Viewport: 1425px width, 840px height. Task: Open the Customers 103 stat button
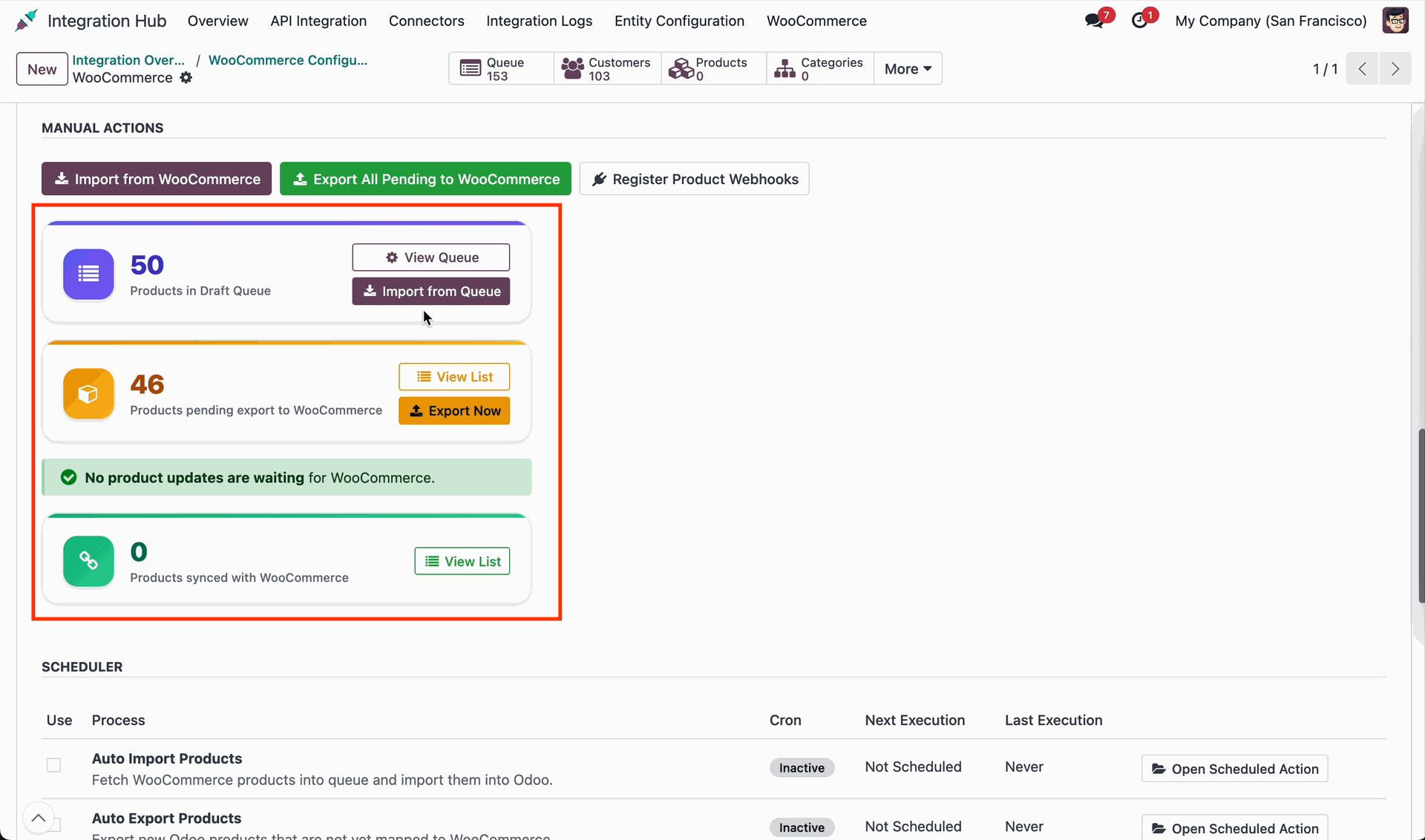pyautogui.click(x=607, y=69)
